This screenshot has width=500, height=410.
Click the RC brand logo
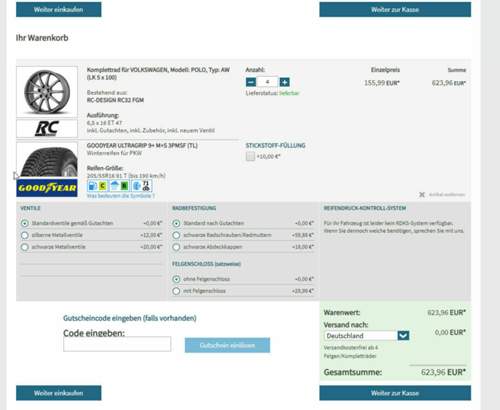(47, 128)
